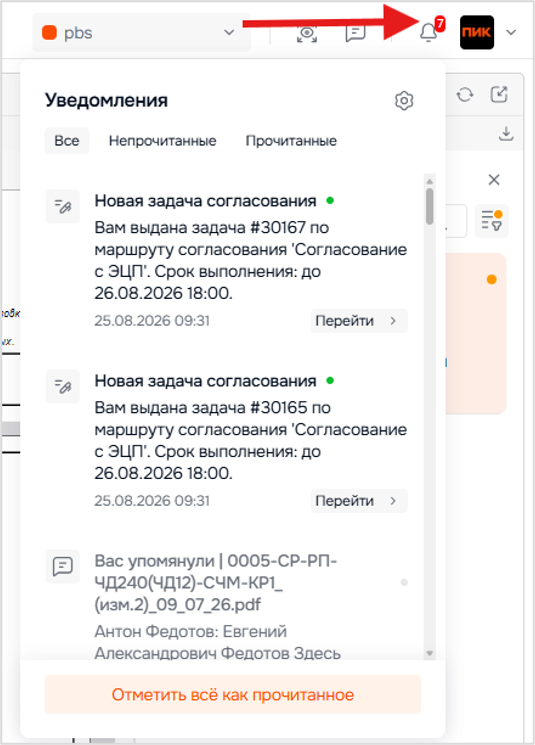This screenshot has height=745, width=535.
Task: Click the comments chat icon in header
Action: [355, 33]
